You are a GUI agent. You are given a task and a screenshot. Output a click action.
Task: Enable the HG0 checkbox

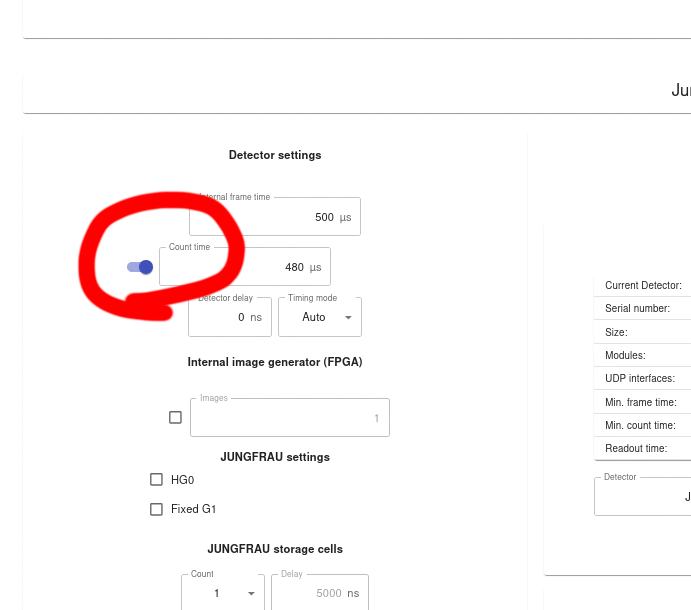tap(156, 480)
